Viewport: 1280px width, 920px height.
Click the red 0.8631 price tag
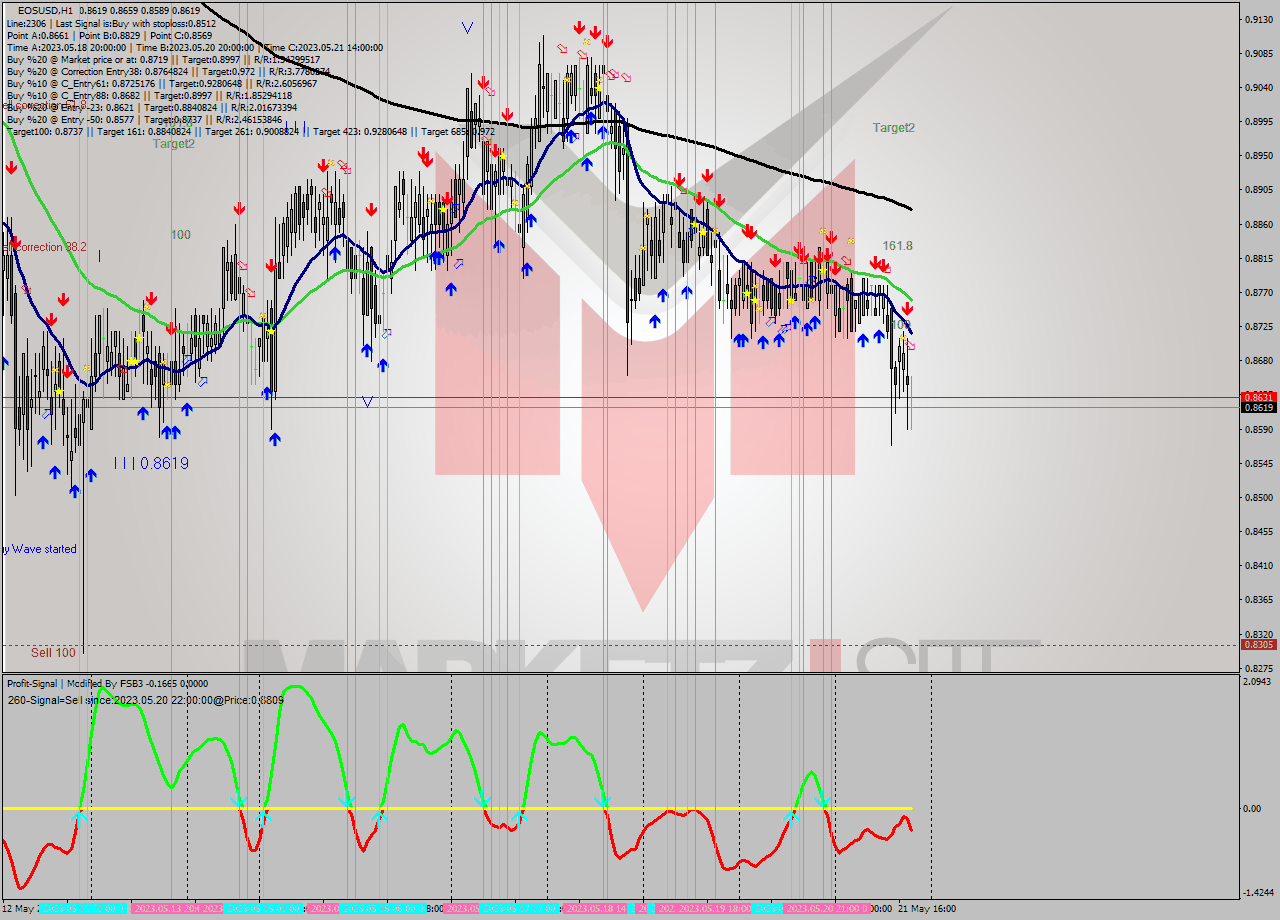pos(1258,397)
